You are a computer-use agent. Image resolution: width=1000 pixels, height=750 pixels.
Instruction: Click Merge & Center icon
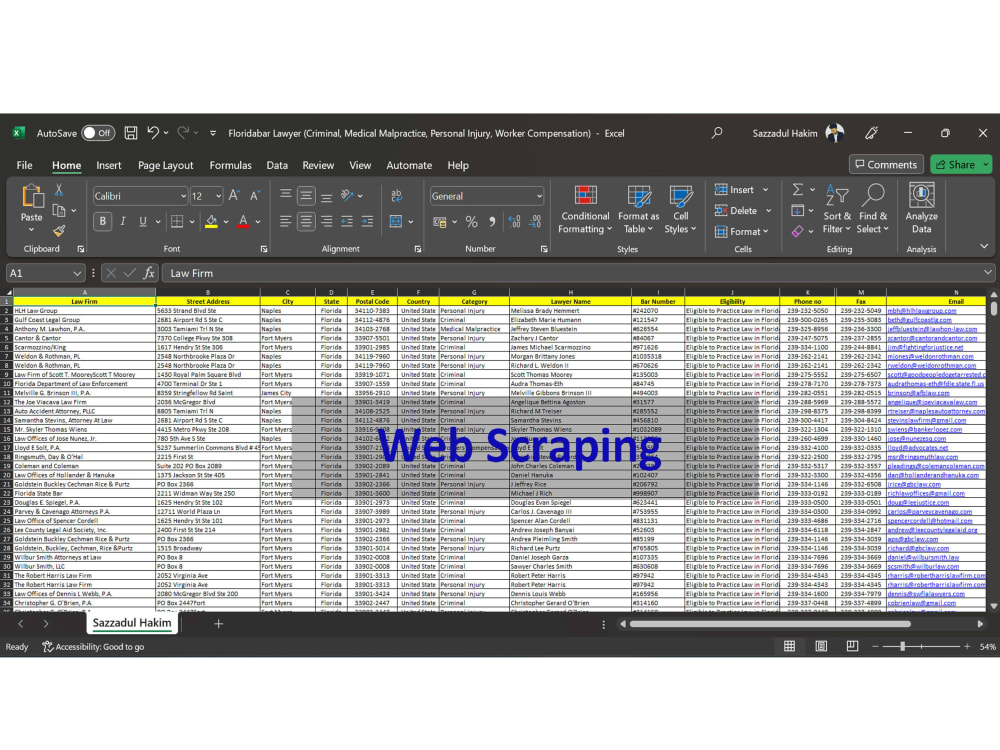(x=396, y=221)
